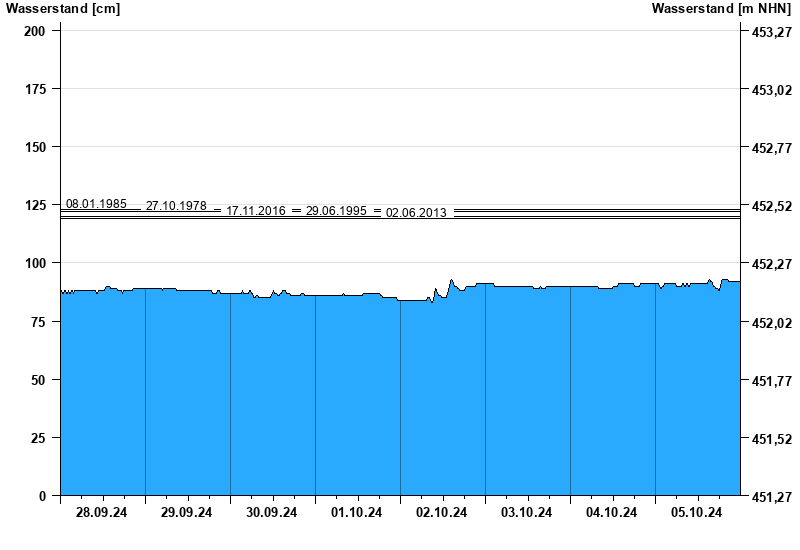This screenshot has width=800, height=550.
Task: Click the 100 tick on left axis
Action: 35,263
